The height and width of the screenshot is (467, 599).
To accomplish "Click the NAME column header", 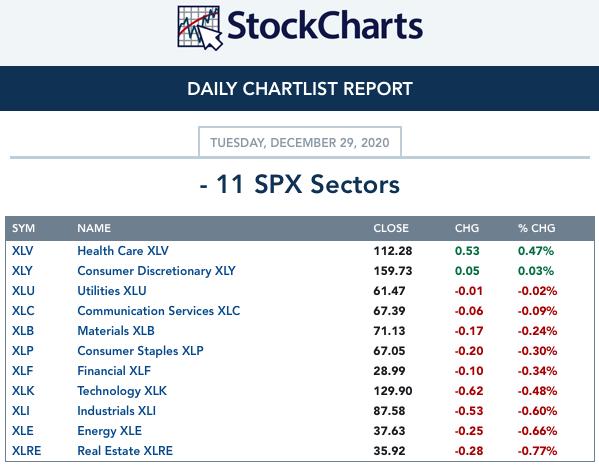I will (x=94, y=228).
